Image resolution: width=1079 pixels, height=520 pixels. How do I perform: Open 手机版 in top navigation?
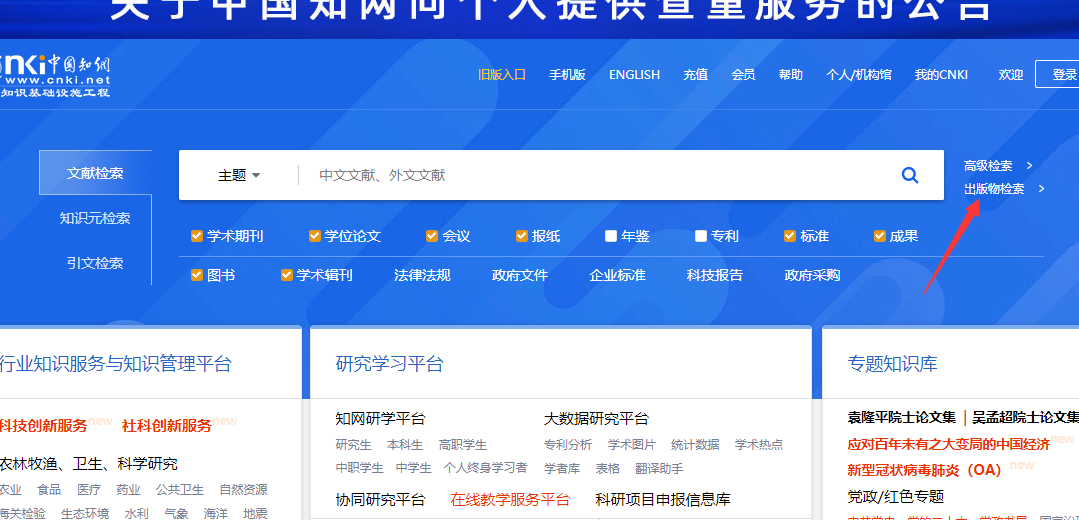point(567,75)
